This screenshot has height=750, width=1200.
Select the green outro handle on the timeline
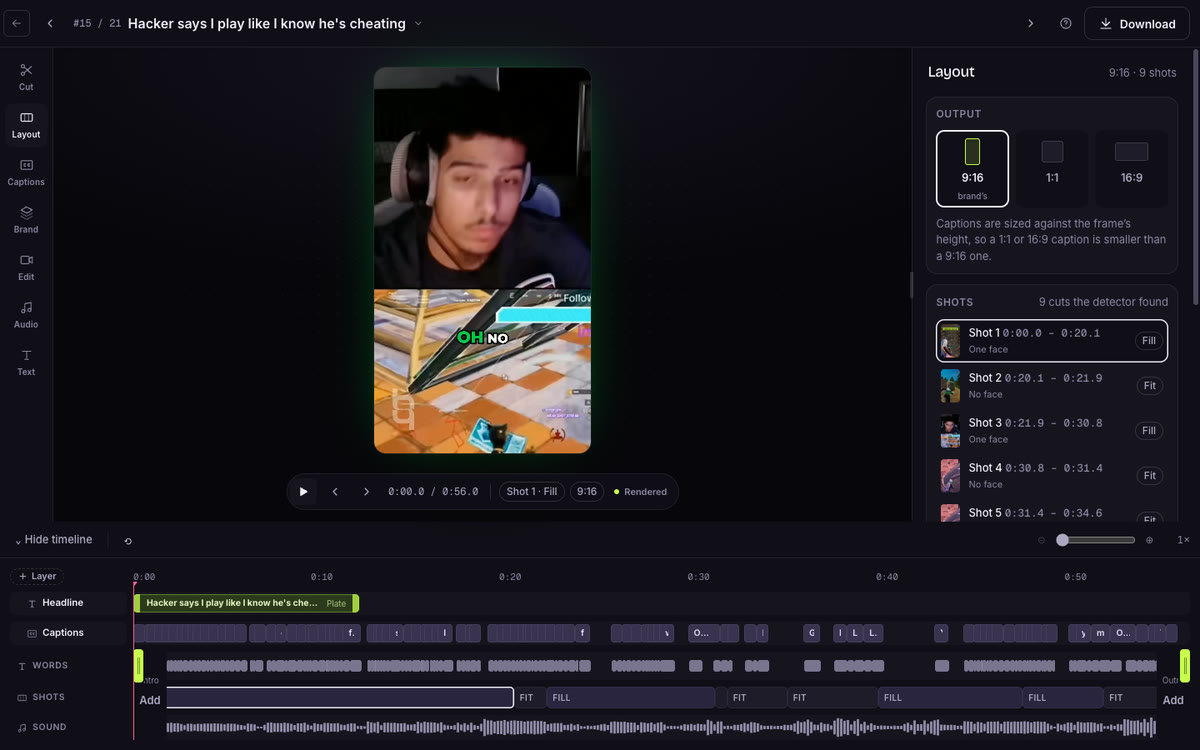pyautogui.click(x=1185, y=665)
